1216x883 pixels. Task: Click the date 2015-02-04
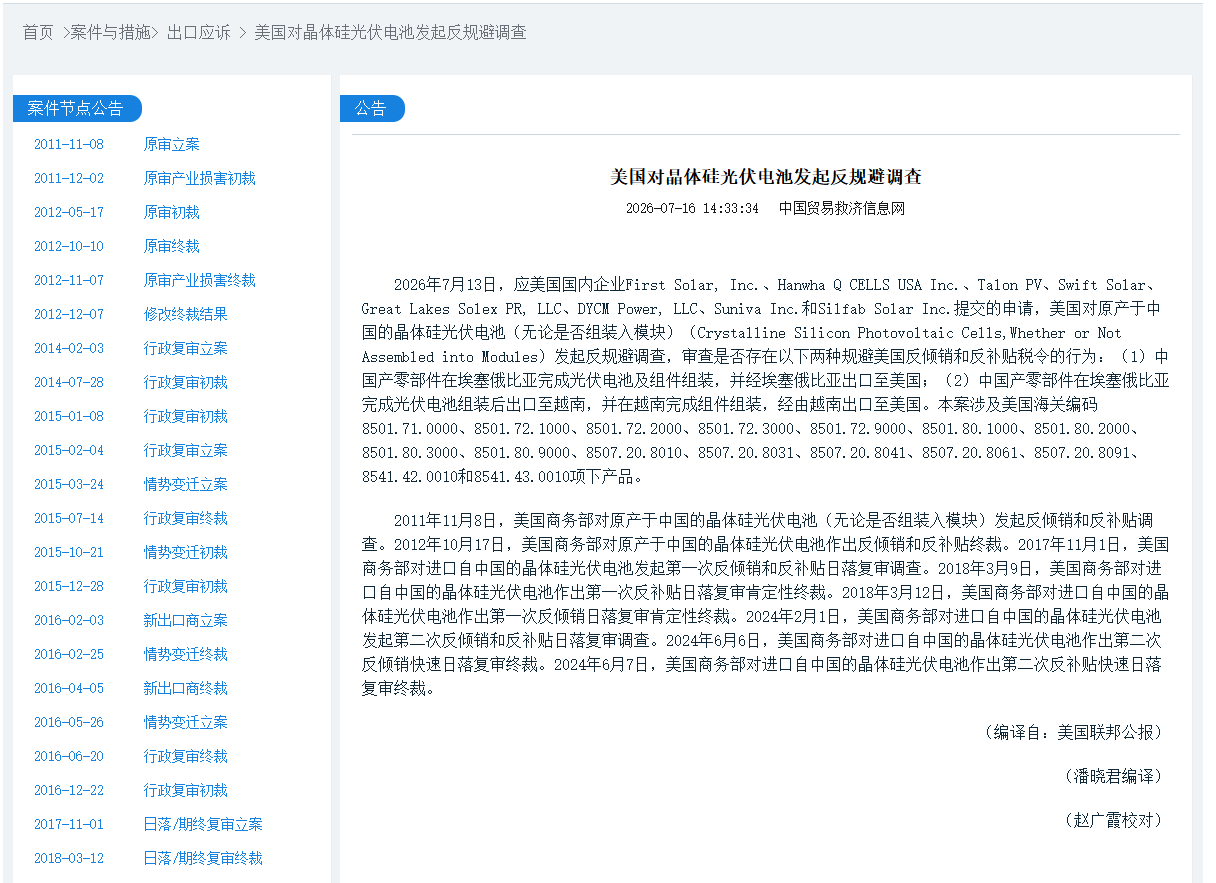tap(69, 450)
